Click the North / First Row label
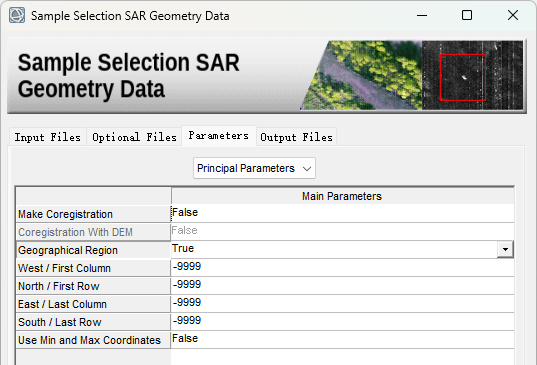Image resolution: width=537 pixels, height=365 pixels. coord(93,286)
